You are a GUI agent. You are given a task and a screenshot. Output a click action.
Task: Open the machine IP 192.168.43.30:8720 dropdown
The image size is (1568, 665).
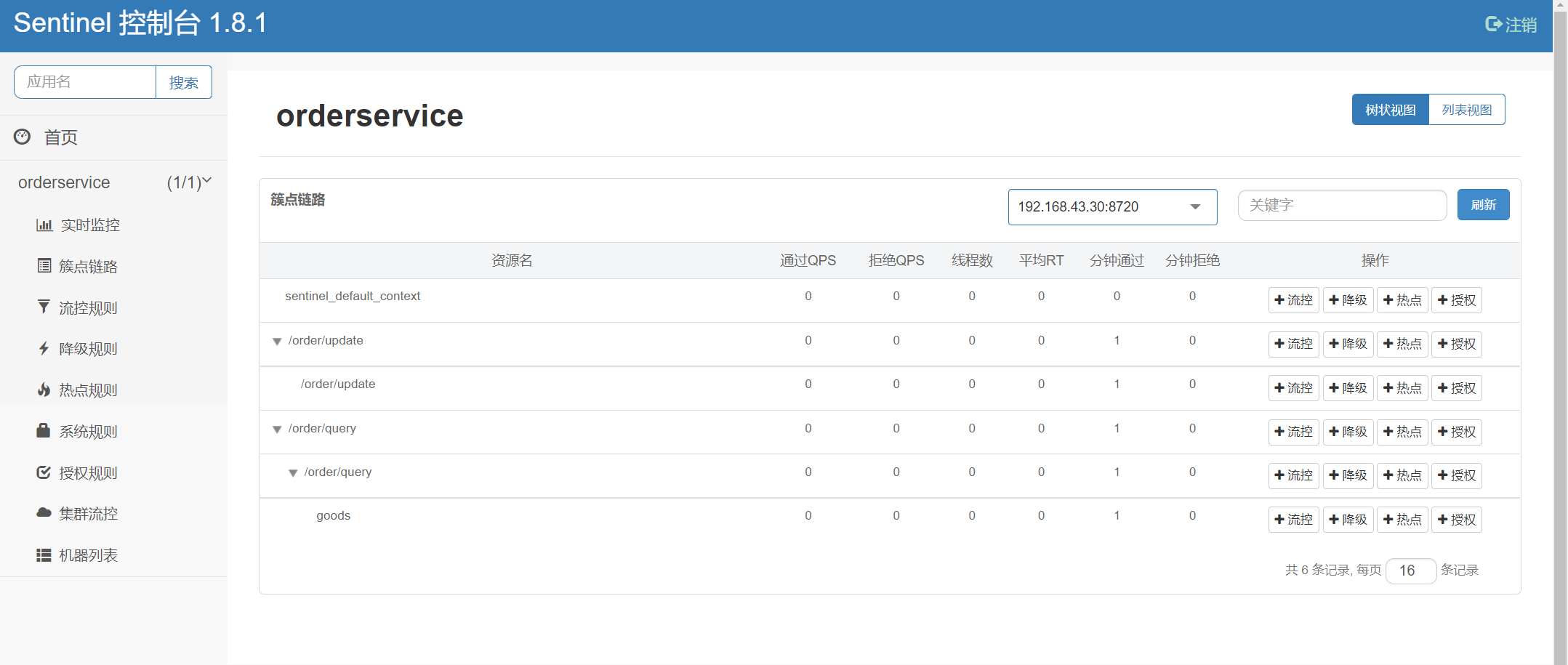coord(1112,207)
